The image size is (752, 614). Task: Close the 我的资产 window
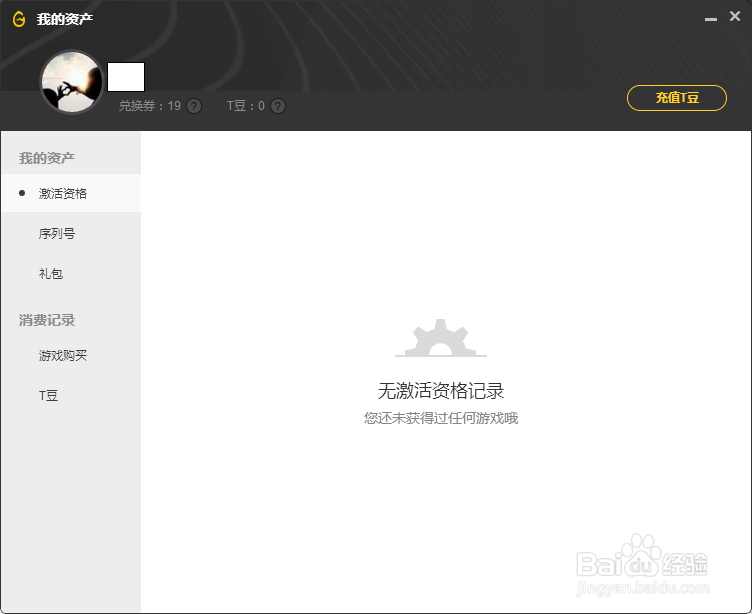click(735, 16)
